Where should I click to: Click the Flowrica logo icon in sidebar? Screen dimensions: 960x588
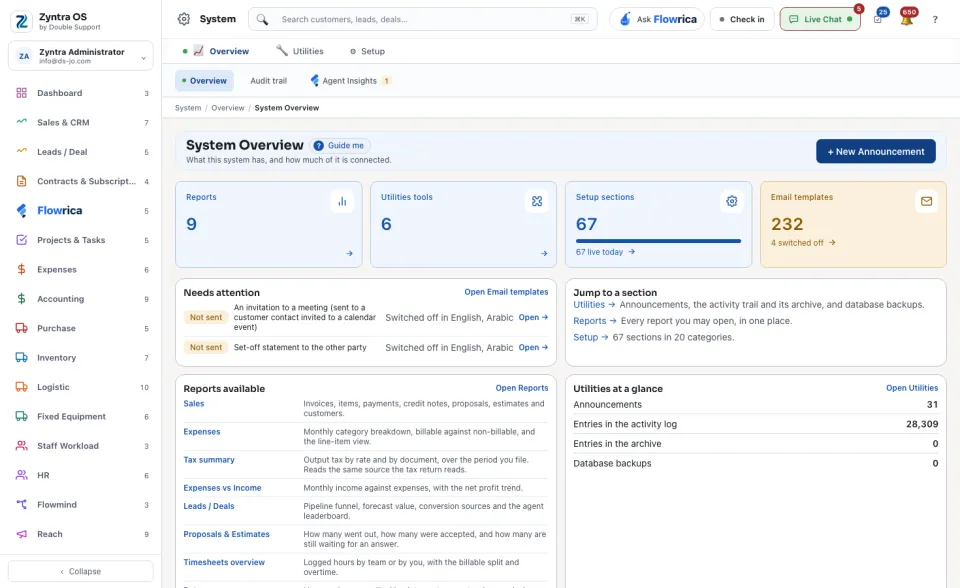pos(21,211)
